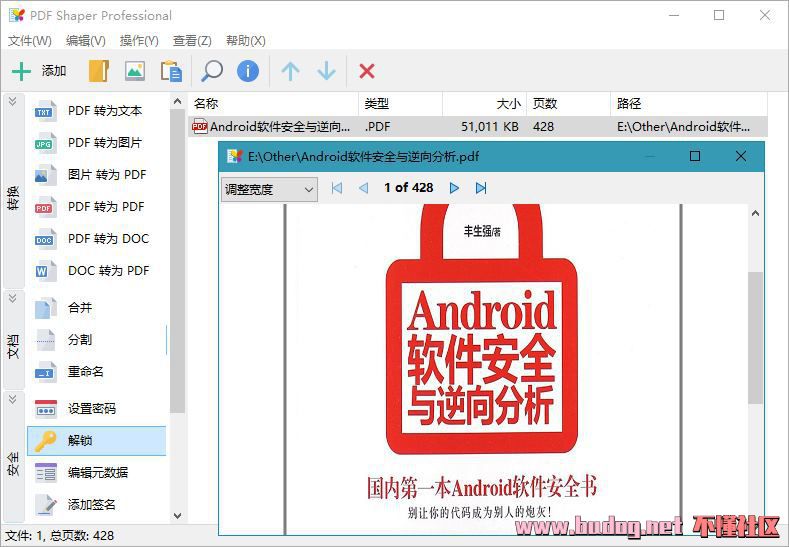
Task: Go to first page in preview
Action: (x=337, y=188)
